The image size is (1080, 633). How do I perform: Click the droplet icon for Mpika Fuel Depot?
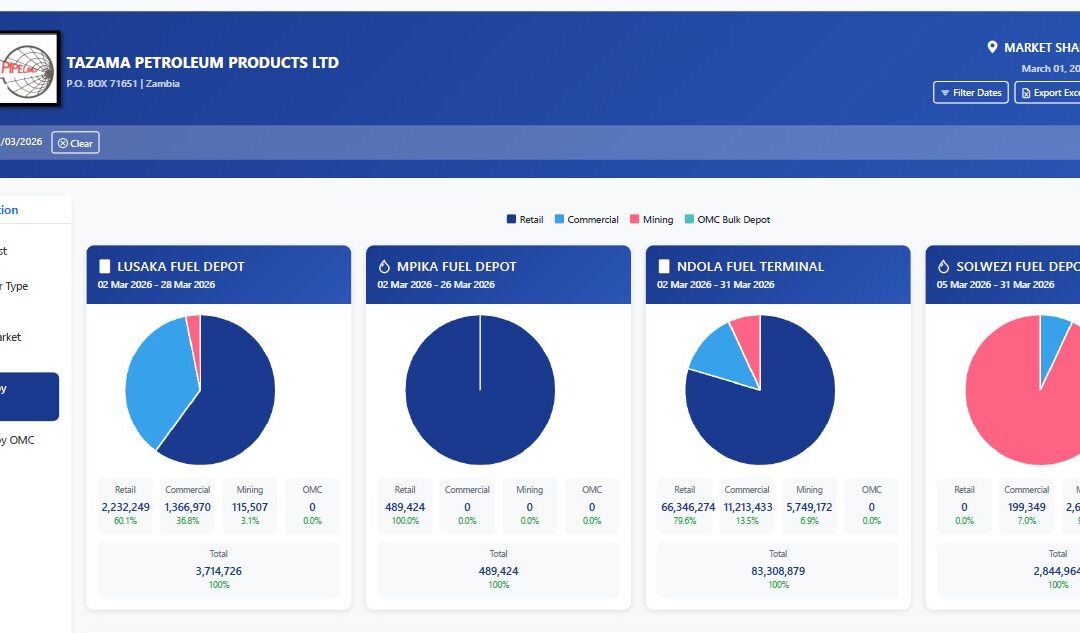(x=384, y=267)
